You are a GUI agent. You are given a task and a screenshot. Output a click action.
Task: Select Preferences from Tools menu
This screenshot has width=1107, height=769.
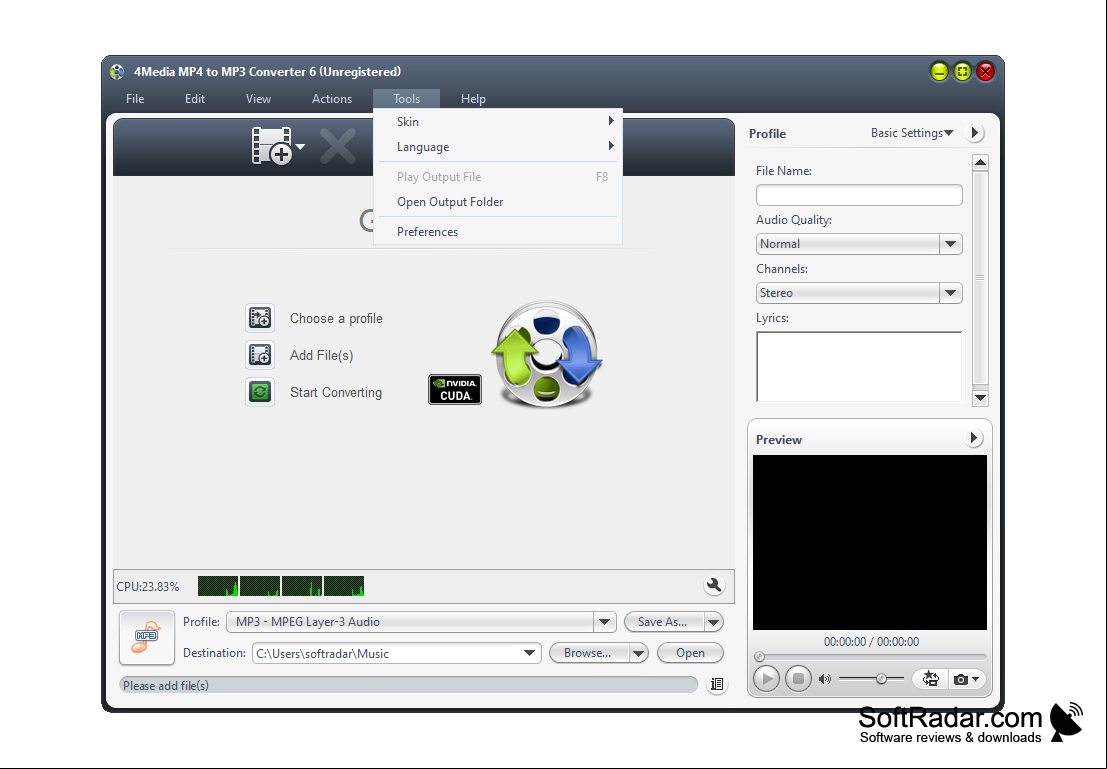click(x=498, y=232)
